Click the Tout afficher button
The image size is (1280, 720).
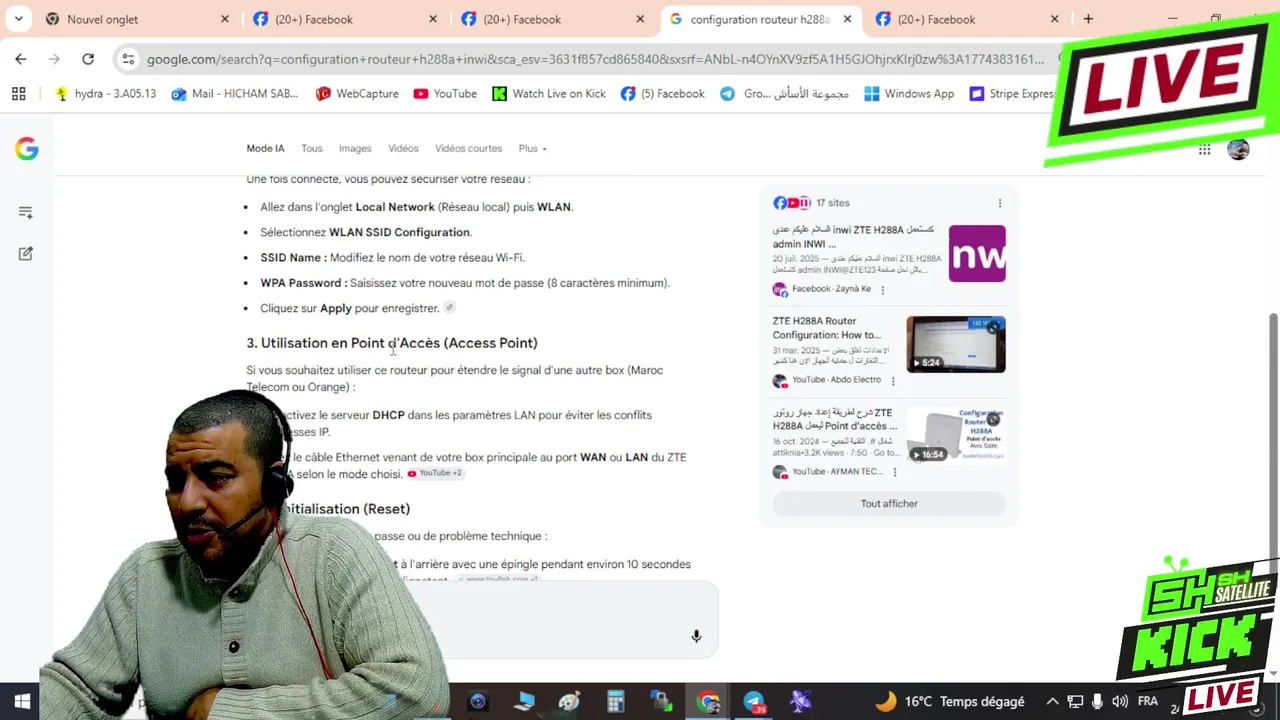pos(889,504)
